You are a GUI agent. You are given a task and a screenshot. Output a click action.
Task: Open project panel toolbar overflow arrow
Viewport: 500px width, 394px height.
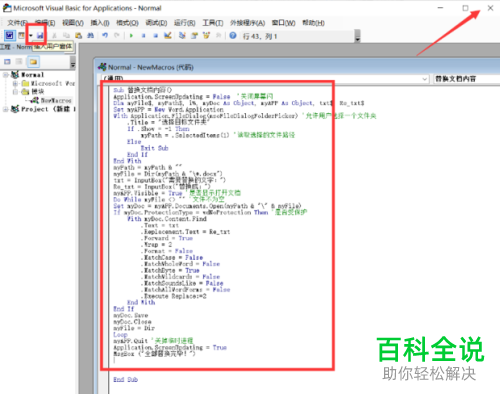click(73, 62)
